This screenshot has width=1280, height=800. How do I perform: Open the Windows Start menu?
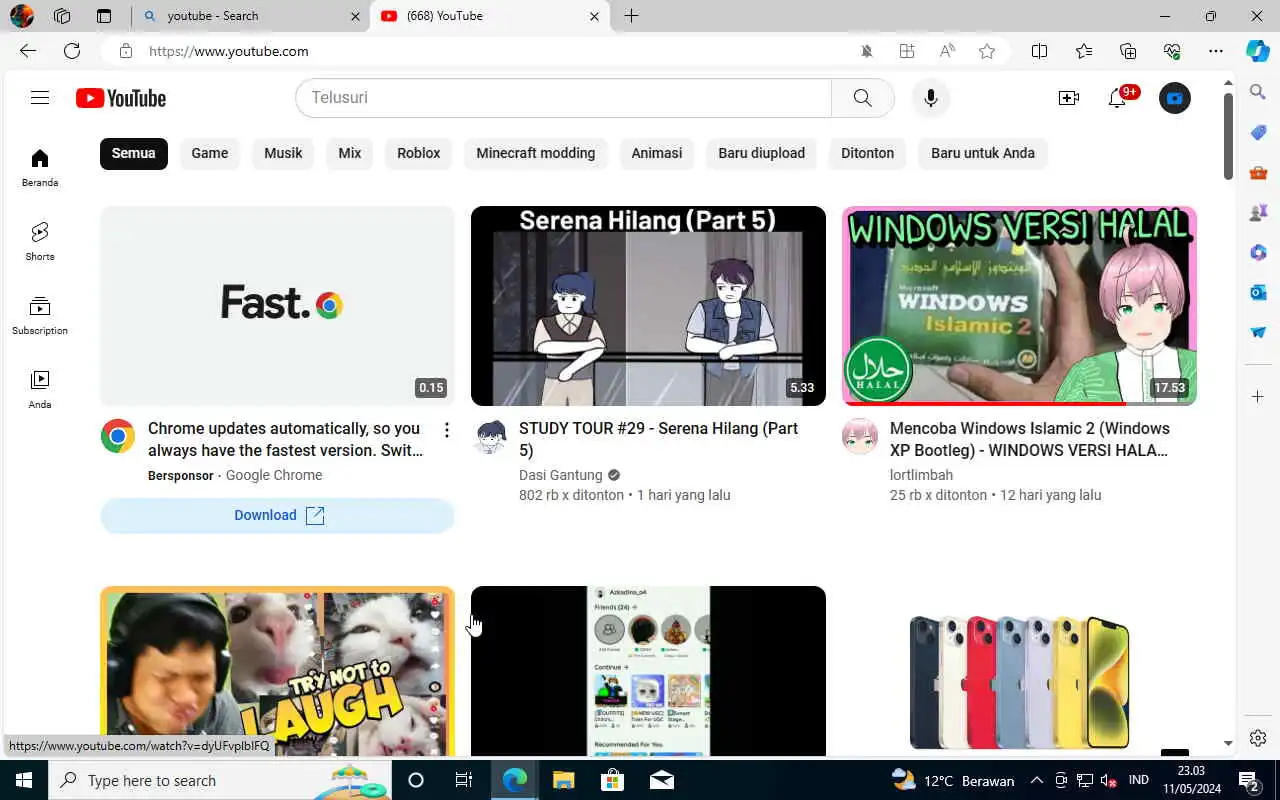click(x=24, y=780)
